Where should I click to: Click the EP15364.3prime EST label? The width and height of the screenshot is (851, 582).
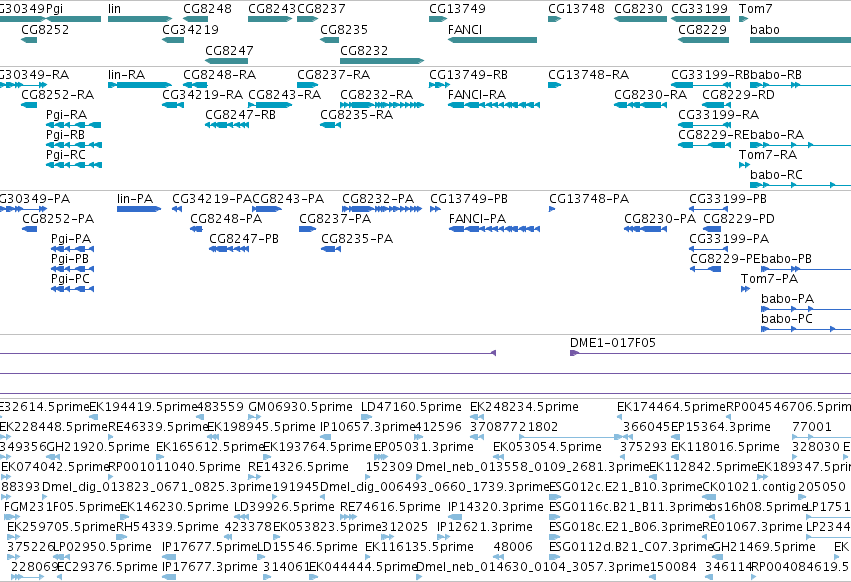(721, 427)
